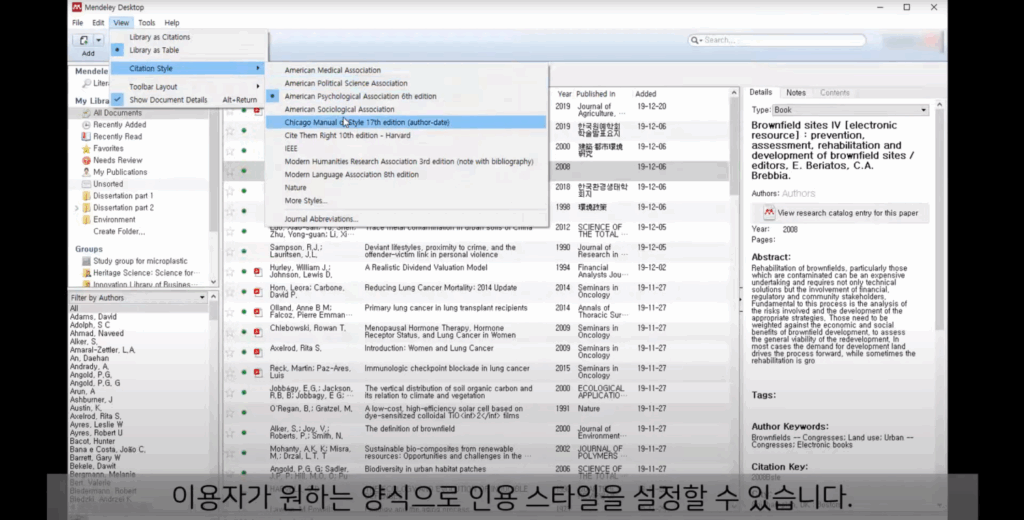
Task: Star the Sampson, R.J. entry as favorite
Action: (x=230, y=251)
